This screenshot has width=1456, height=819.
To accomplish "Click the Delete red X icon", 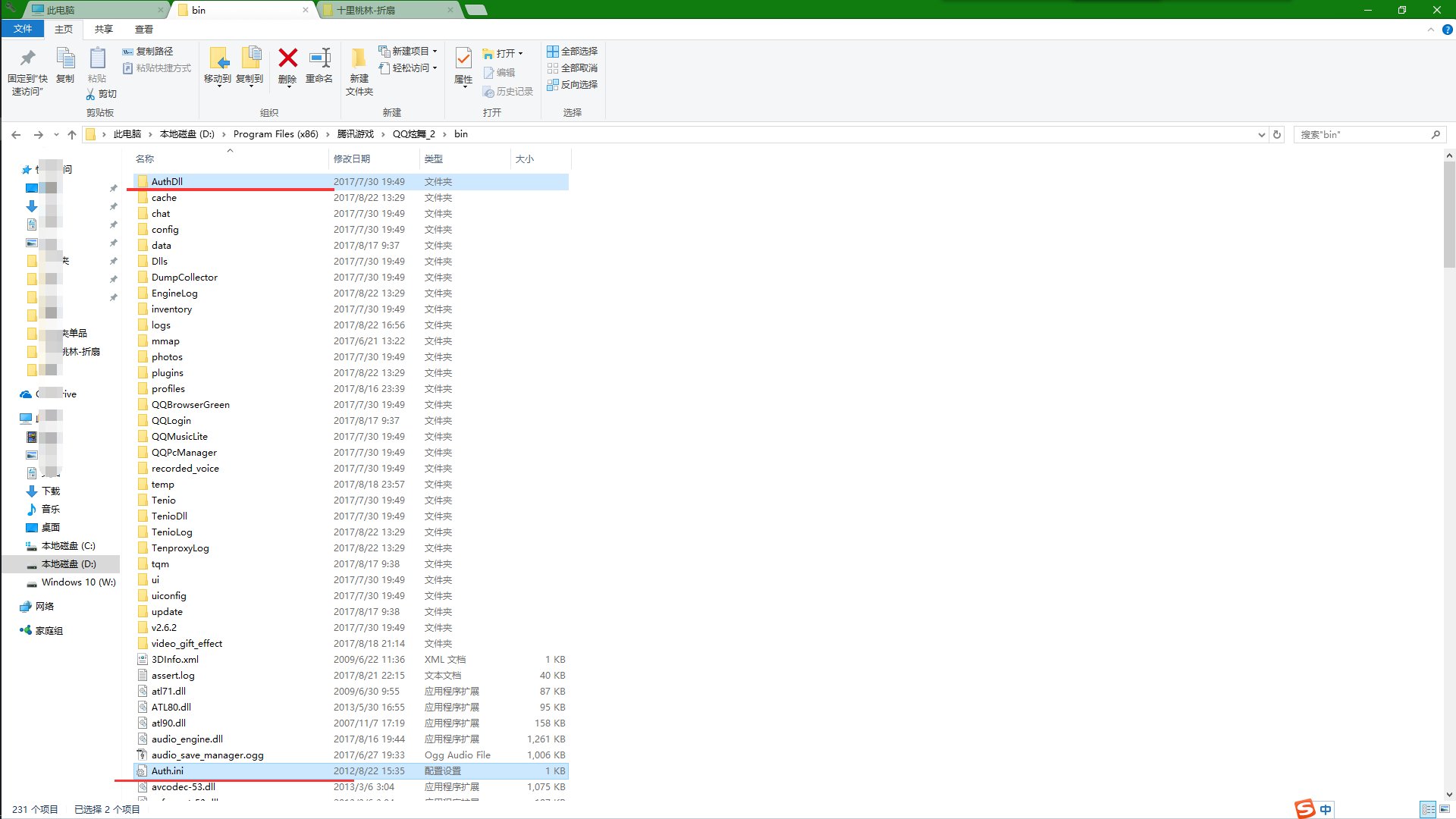I will click(287, 58).
